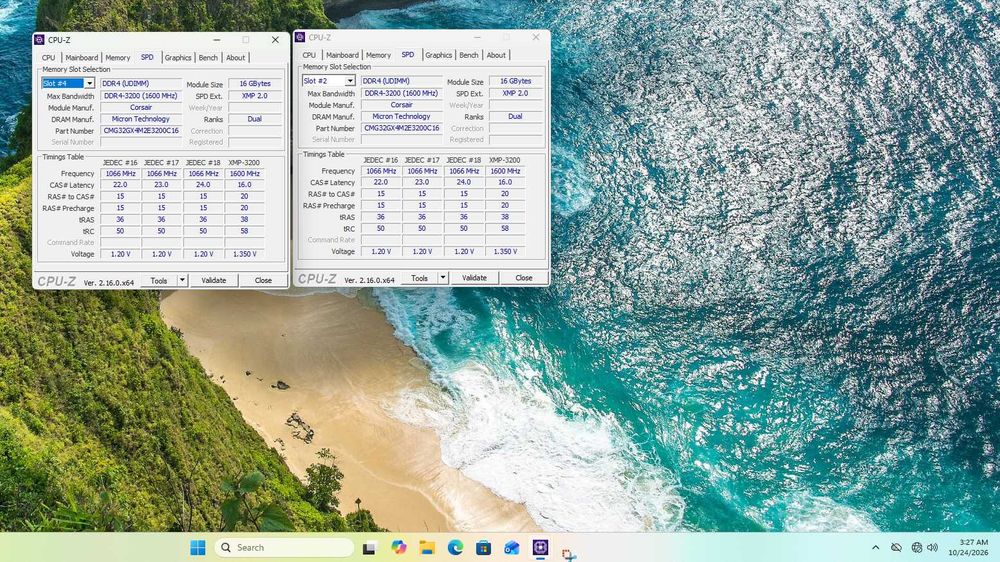
Task: Click DDR4-3200 (1600 MHz) value in left window
Action: (x=141, y=96)
